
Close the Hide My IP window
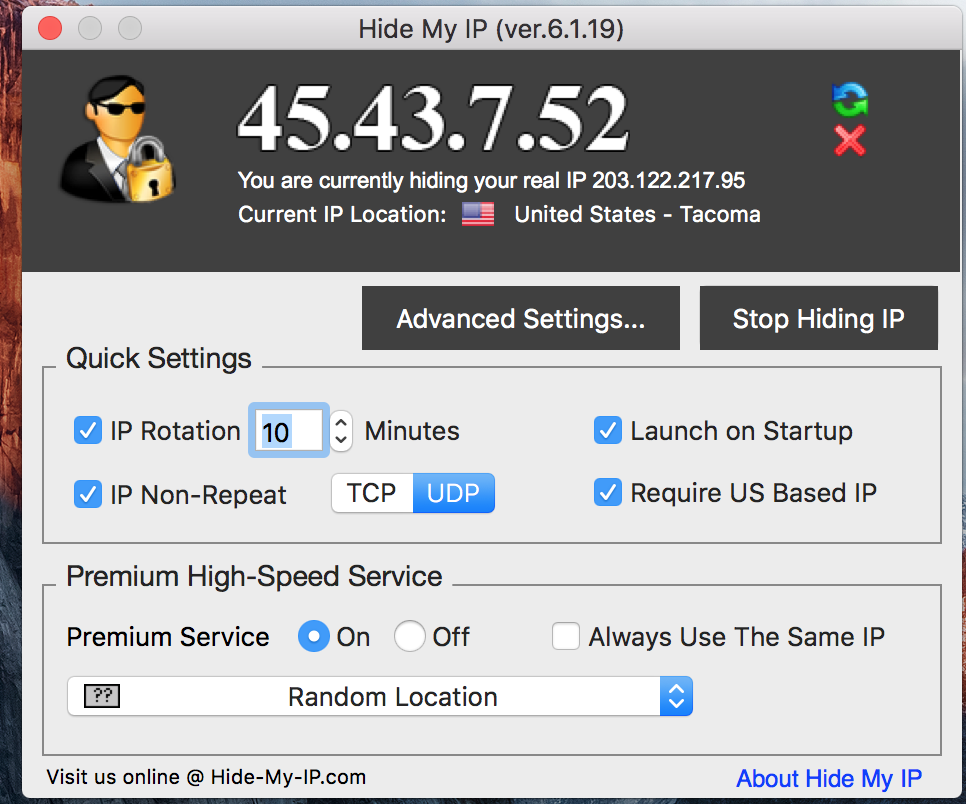(50, 28)
